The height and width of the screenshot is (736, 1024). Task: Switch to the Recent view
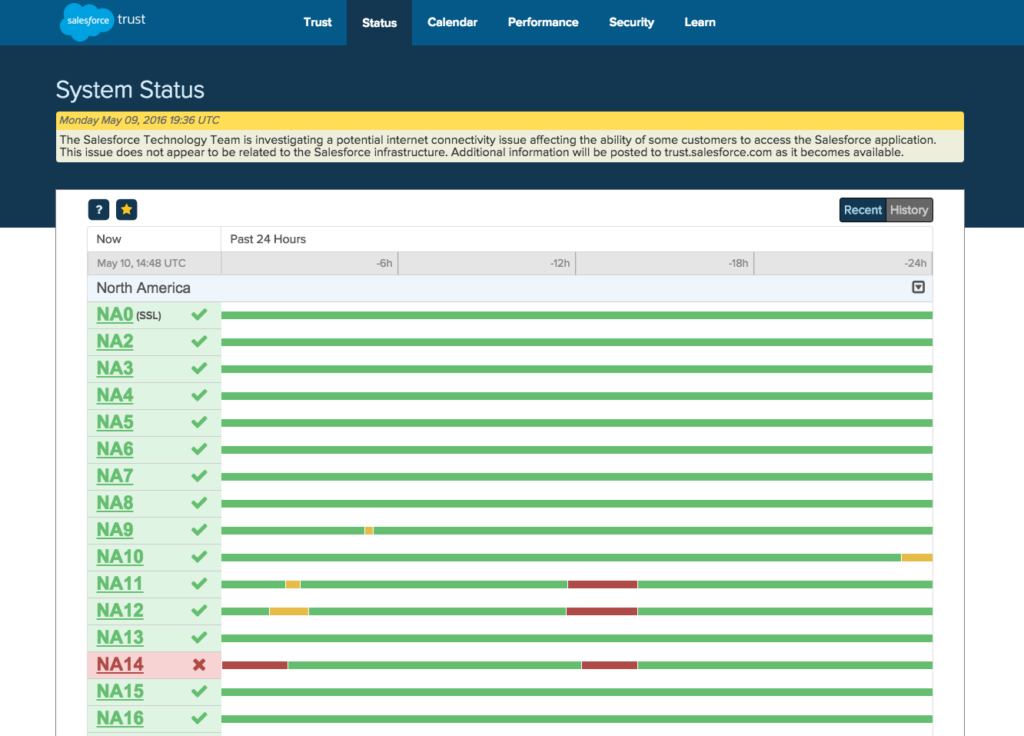[x=862, y=210]
